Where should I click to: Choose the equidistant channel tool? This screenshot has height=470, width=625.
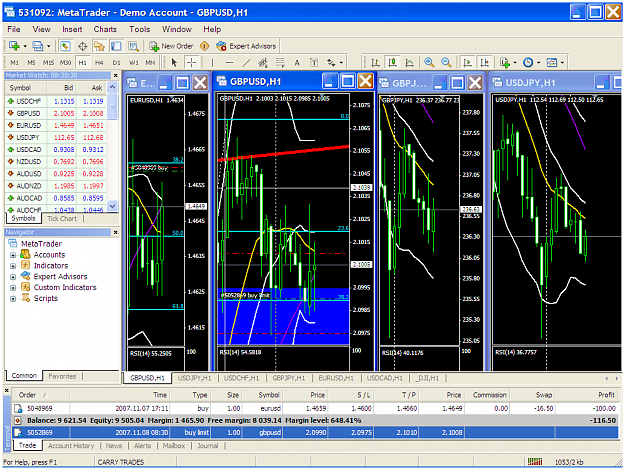pos(263,62)
